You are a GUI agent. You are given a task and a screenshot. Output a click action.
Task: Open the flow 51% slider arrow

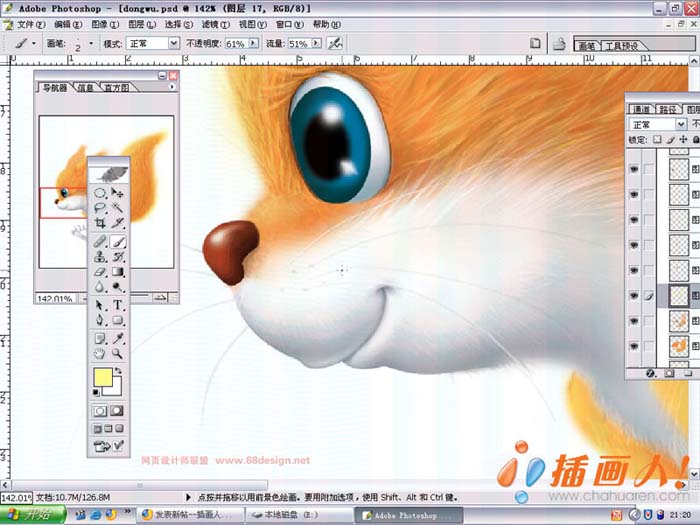(x=317, y=43)
